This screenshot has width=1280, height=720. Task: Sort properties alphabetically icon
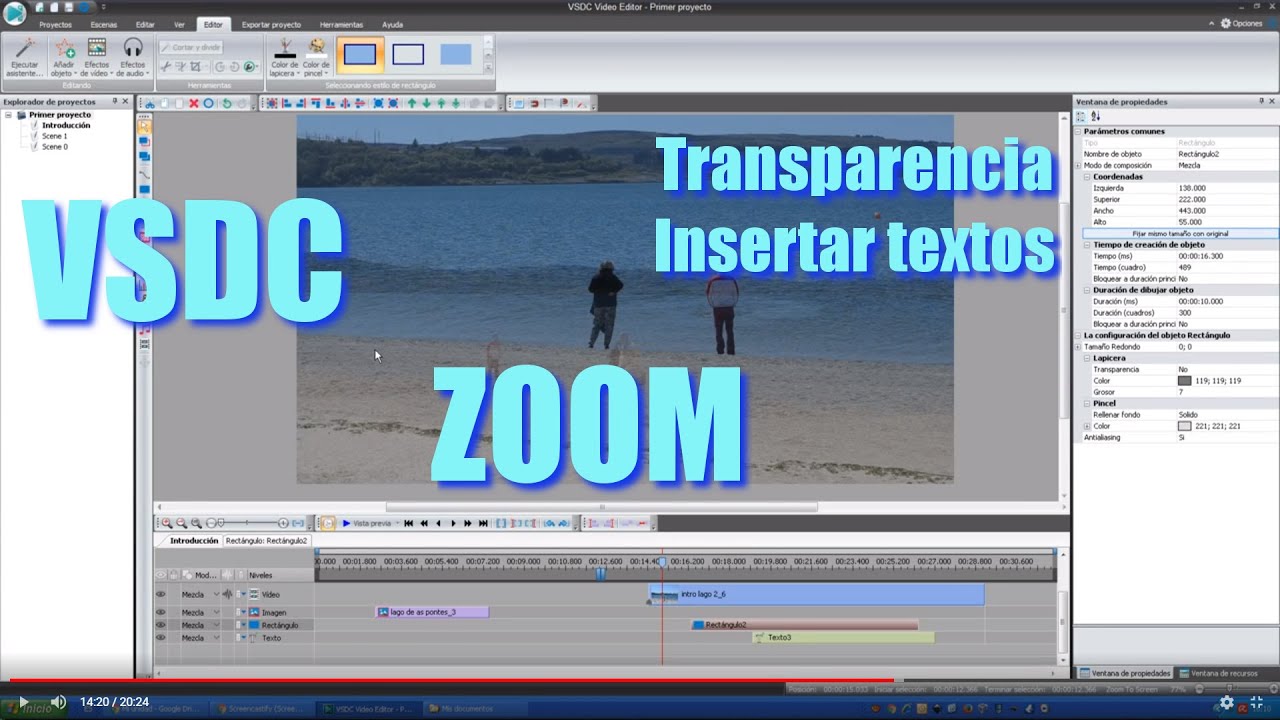click(1095, 117)
